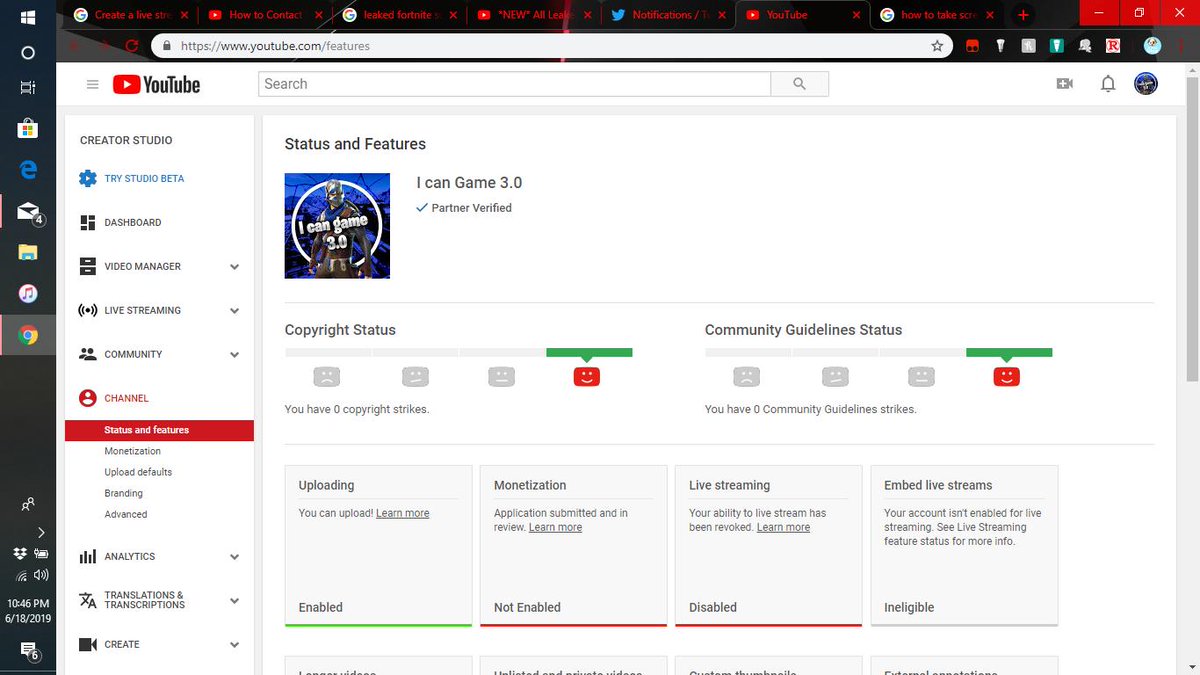Click the Dashboard grid icon
Image resolution: width=1200 pixels, height=675 pixels.
tap(88, 223)
